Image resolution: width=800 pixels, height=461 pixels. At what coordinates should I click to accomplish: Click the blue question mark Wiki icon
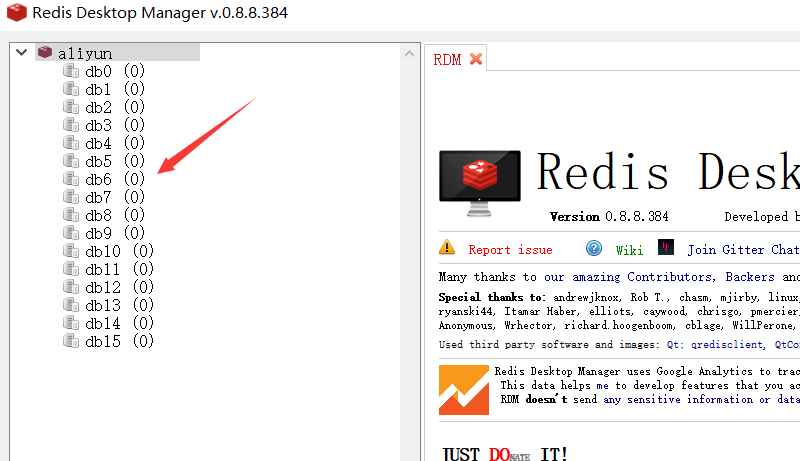594,248
